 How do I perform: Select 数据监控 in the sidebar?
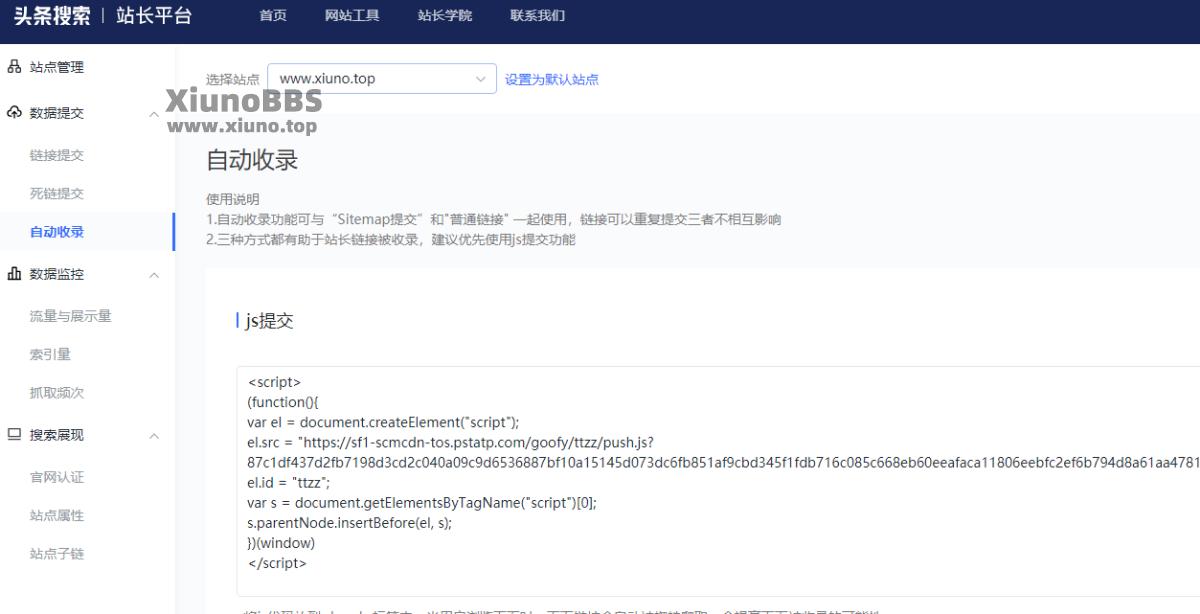click(x=57, y=274)
